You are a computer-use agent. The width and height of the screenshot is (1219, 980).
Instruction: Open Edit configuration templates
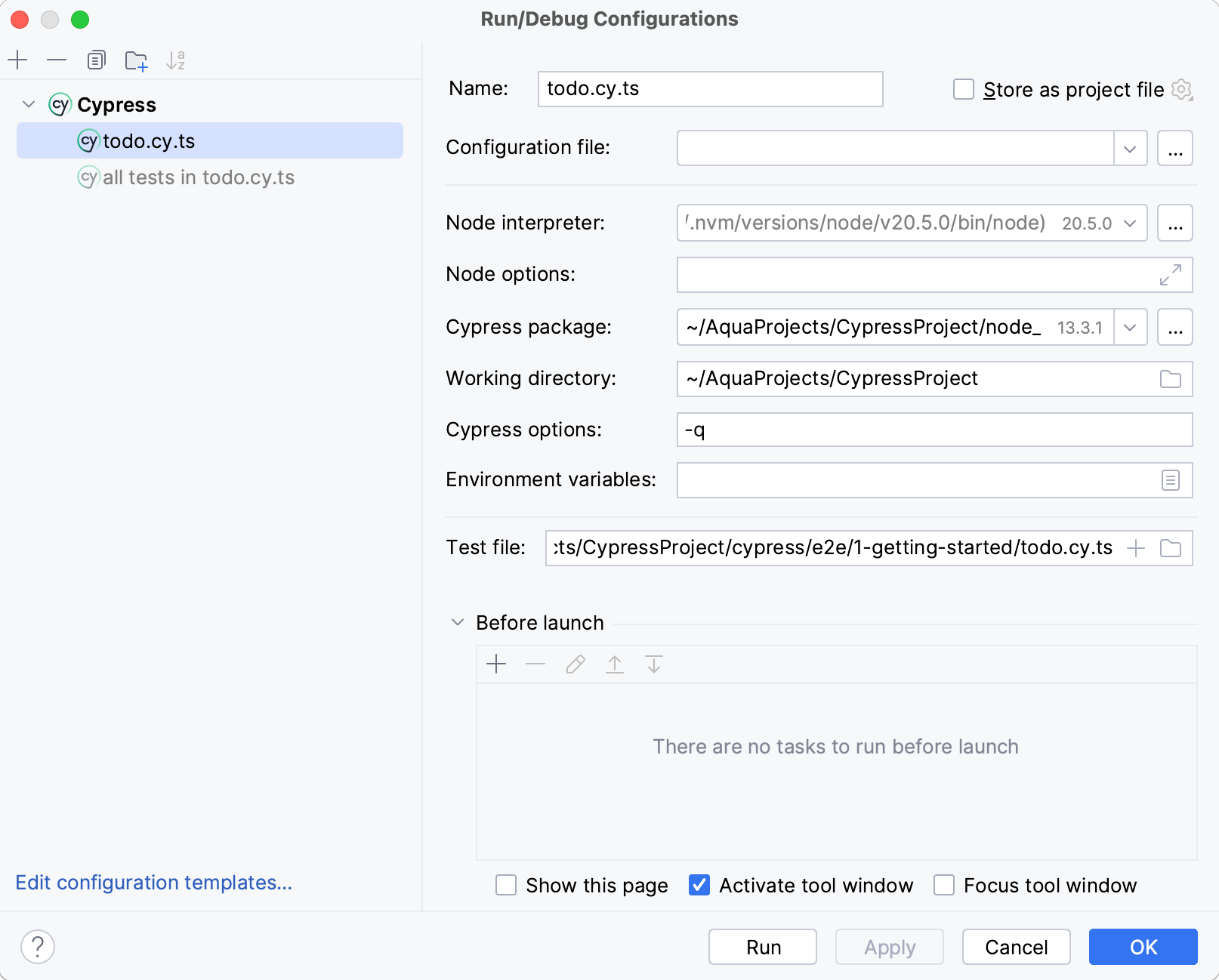pyautogui.click(x=153, y=882)
